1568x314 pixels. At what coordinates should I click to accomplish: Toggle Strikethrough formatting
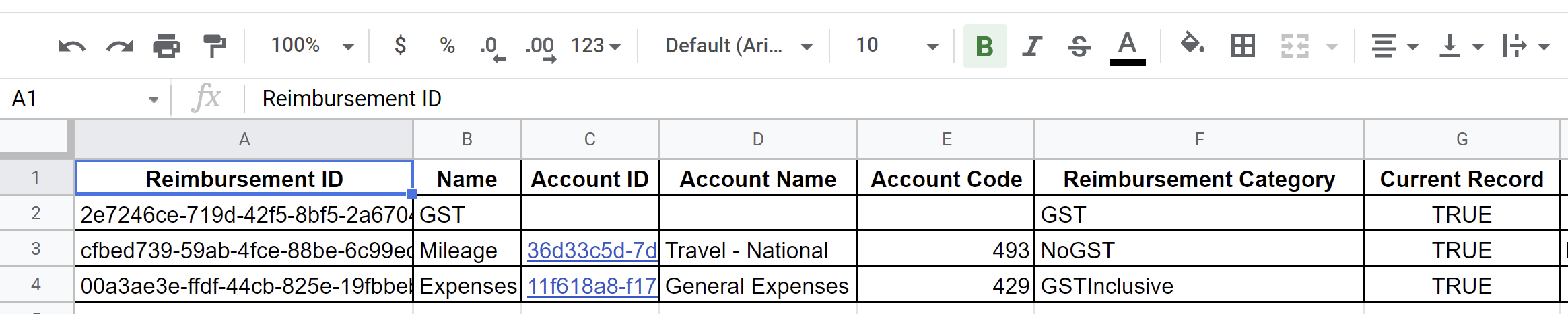pyautogui.click(x=1079, y=46)
